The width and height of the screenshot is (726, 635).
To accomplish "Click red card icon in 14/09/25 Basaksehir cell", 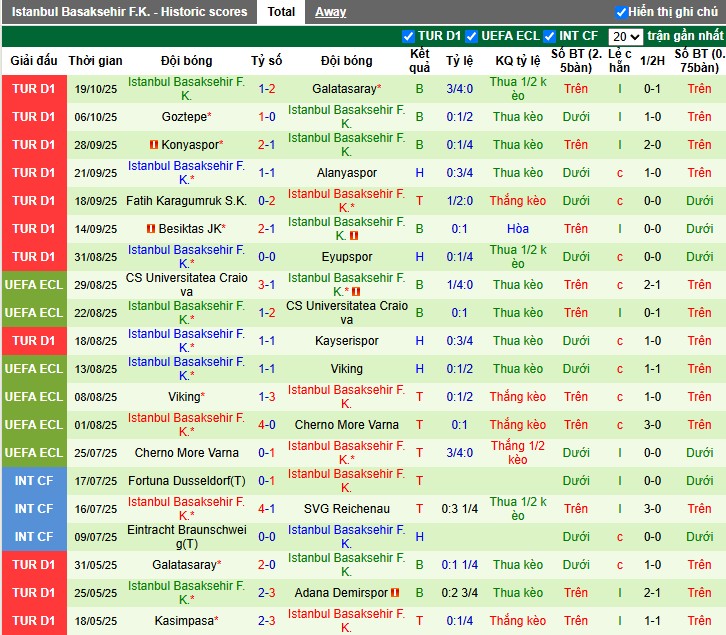I will pyautogui.click(x=354, y=236).
